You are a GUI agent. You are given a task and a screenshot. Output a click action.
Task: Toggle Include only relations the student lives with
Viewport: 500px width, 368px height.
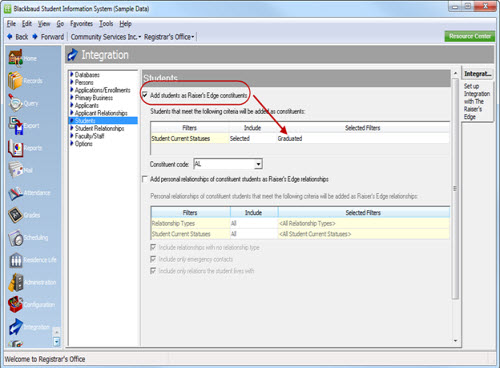coord(153,271)
